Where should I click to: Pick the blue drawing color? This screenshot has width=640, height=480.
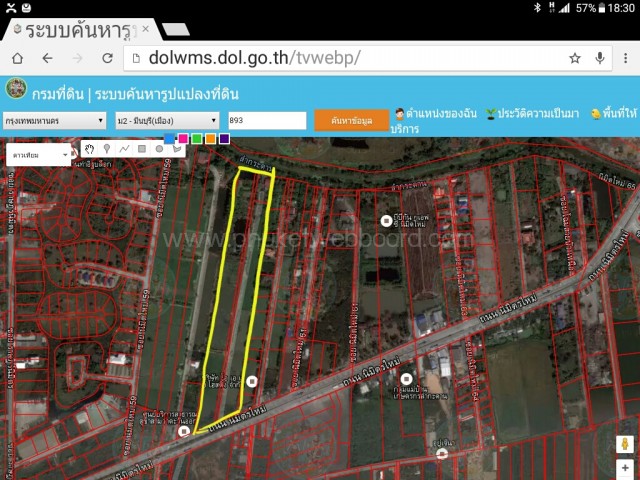tap(169, 139)
